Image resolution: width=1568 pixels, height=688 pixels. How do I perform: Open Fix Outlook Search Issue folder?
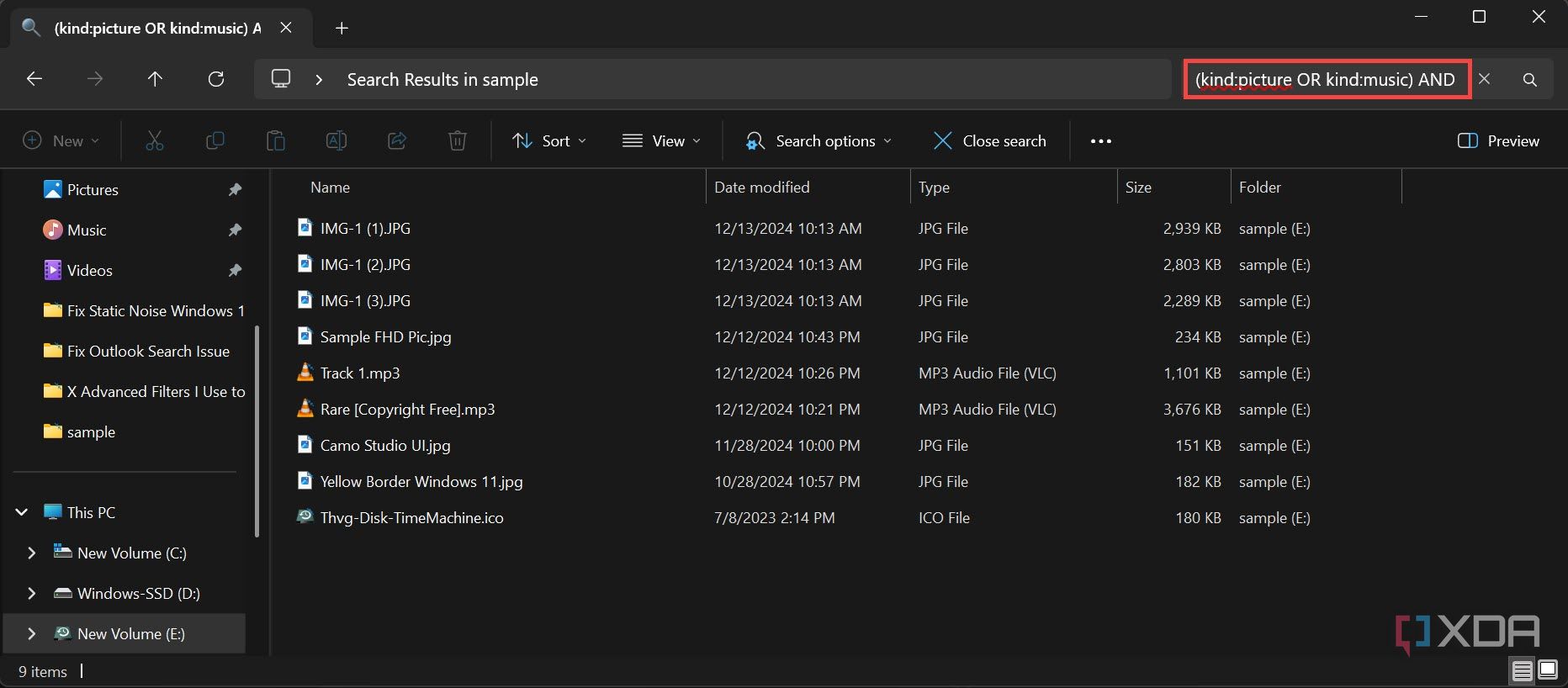136,351
